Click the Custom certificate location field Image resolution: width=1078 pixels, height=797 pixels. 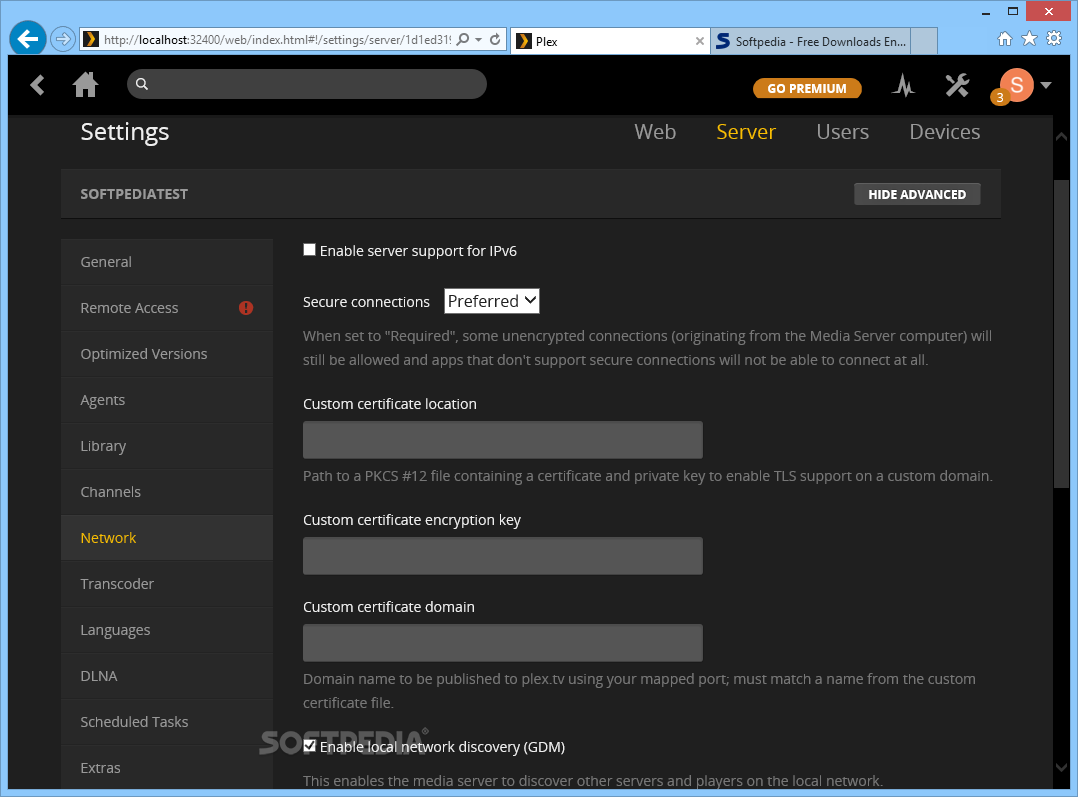pyautogui.click(x=503, y=440)
